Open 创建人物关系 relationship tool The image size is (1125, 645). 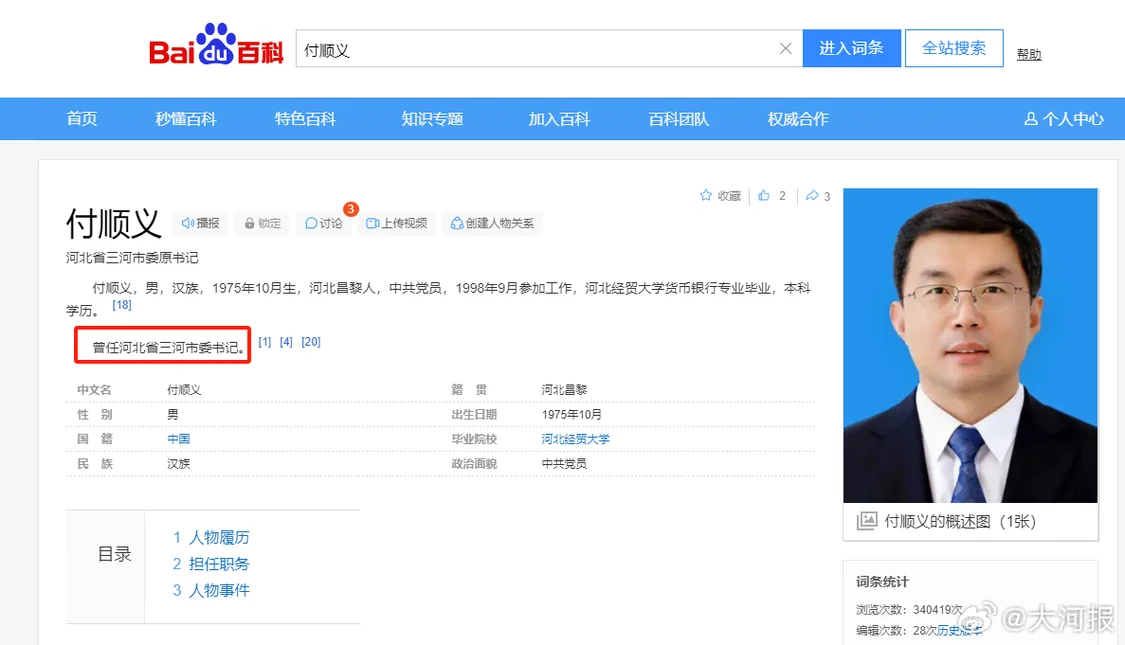(x=457, y=223)
